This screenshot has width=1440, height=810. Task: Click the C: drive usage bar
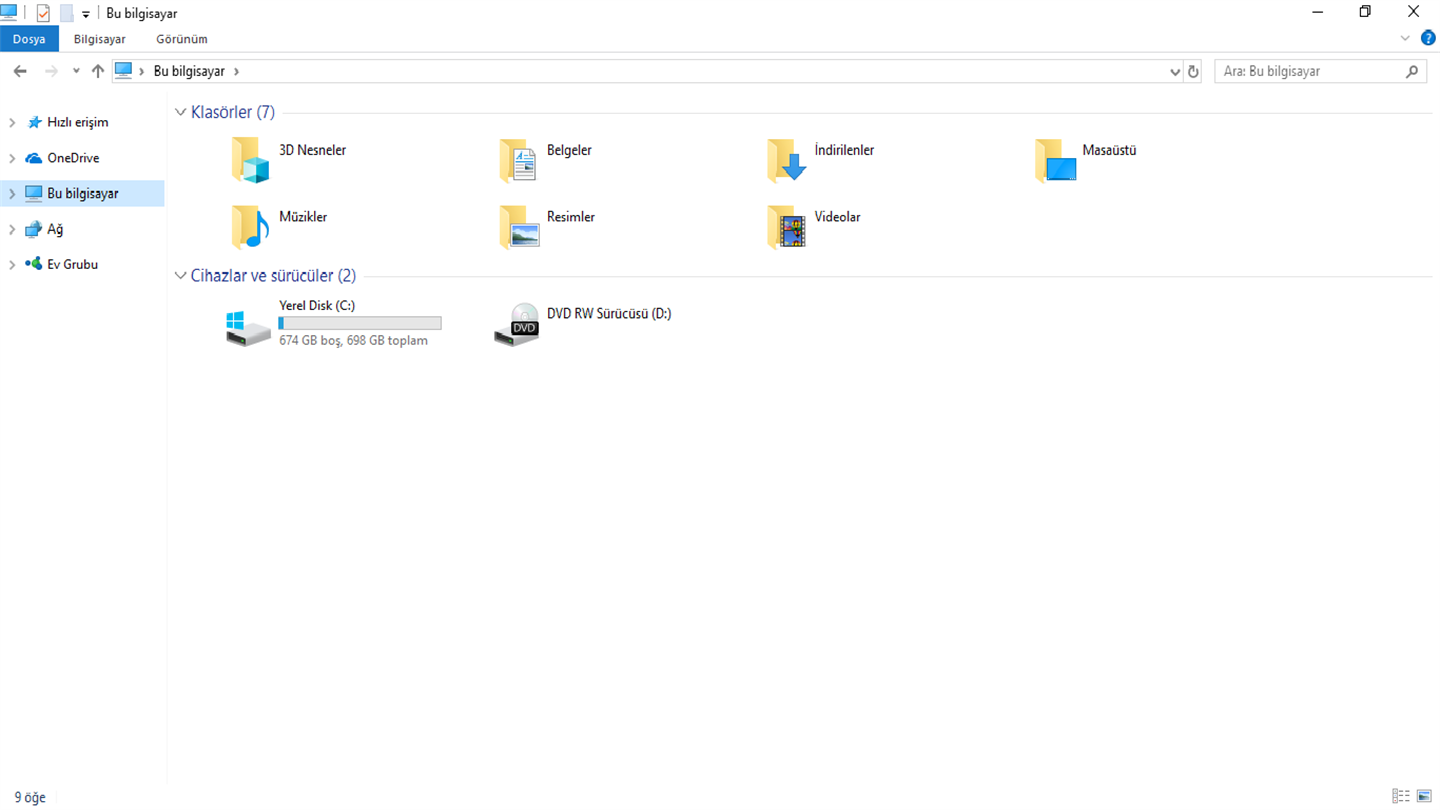(x=360, y=323)
